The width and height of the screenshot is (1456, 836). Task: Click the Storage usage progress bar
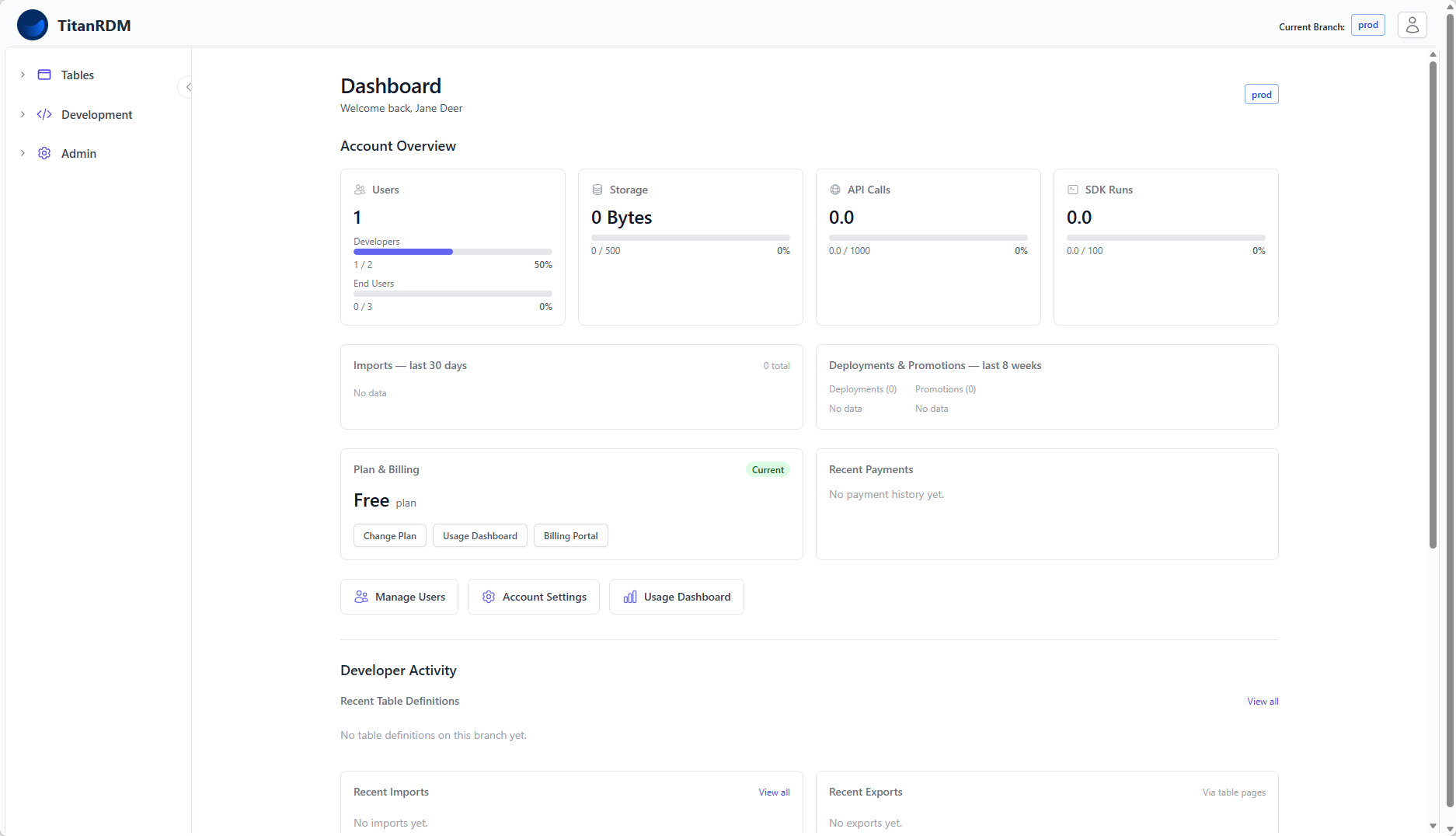click(691, 238)
